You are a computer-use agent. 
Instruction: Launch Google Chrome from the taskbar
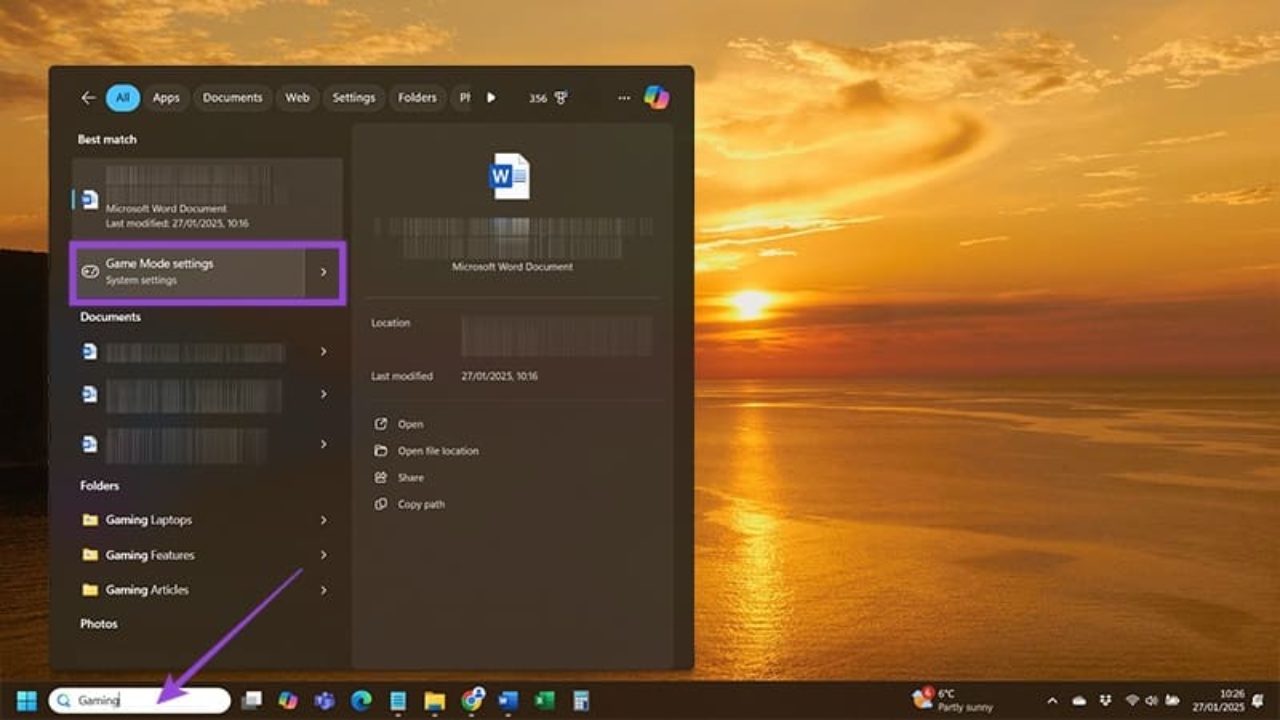coord(472,702)
